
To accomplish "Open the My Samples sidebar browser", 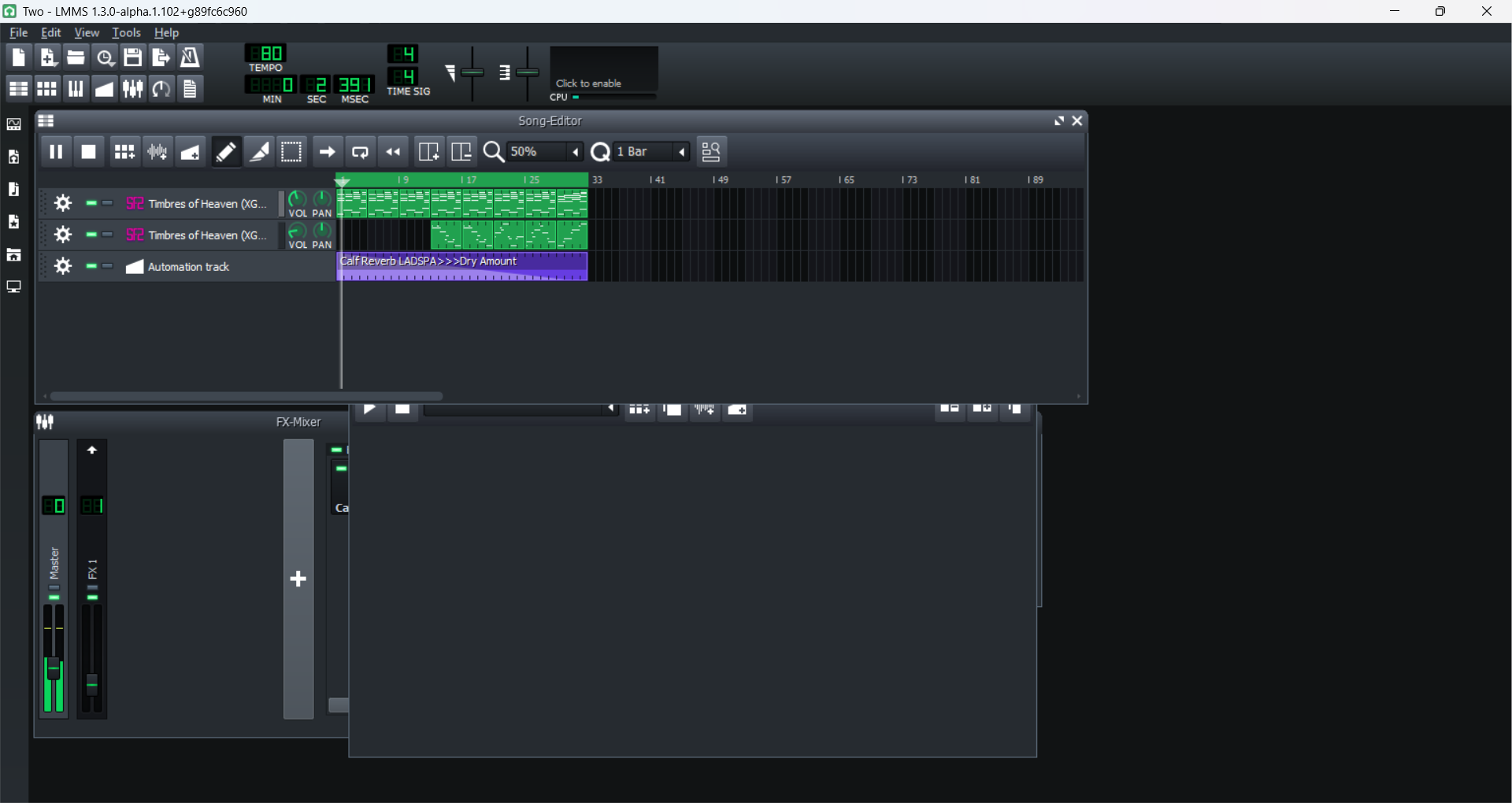I will click(14, 190).
